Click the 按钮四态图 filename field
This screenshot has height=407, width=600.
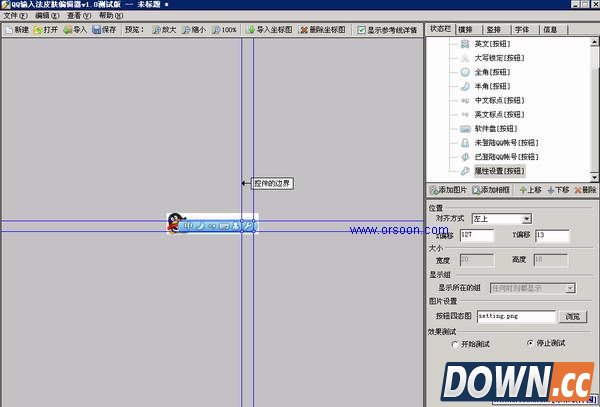(516, 316)
